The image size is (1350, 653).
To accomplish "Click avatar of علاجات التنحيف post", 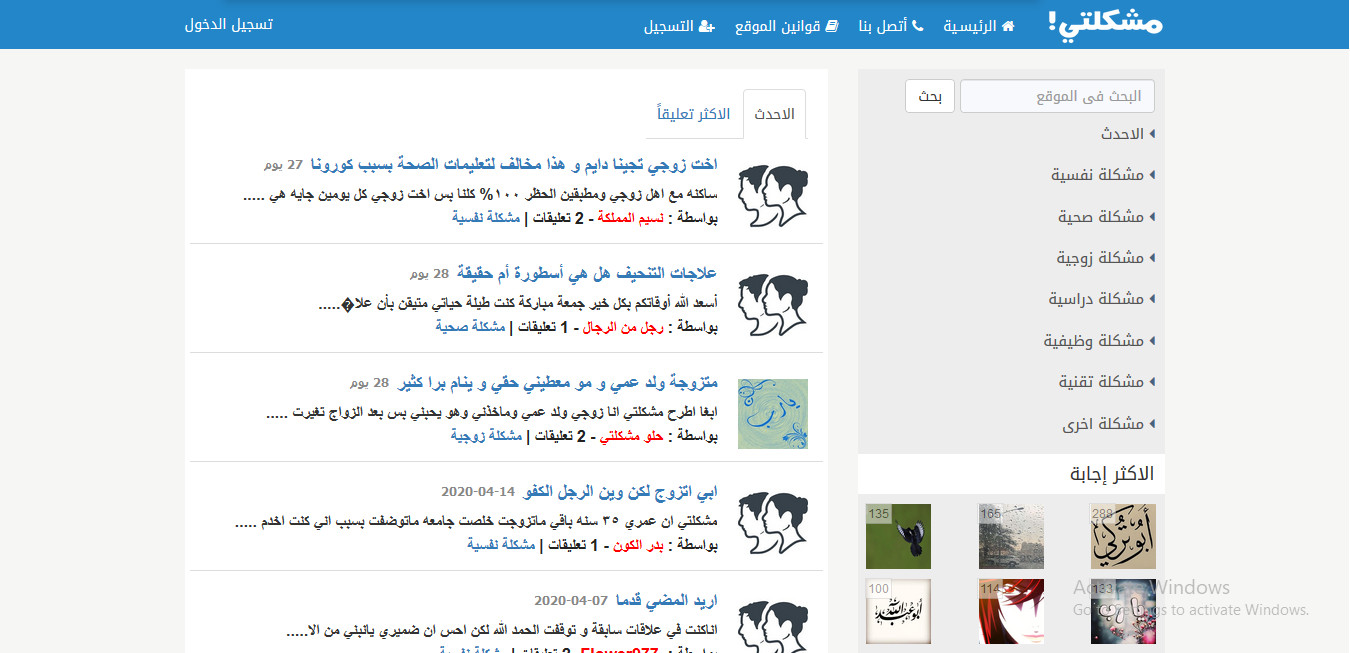I will 773,305.
